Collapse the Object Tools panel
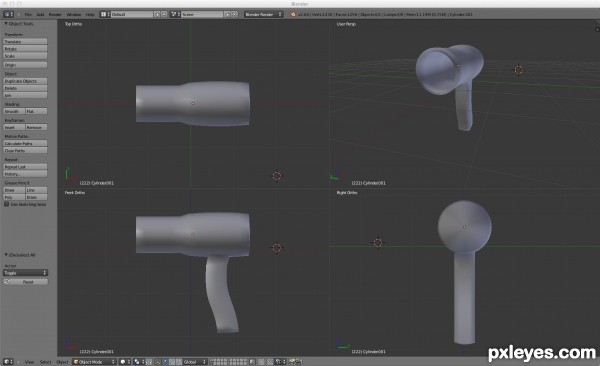600x366 pixels. [x=6, y=24]
